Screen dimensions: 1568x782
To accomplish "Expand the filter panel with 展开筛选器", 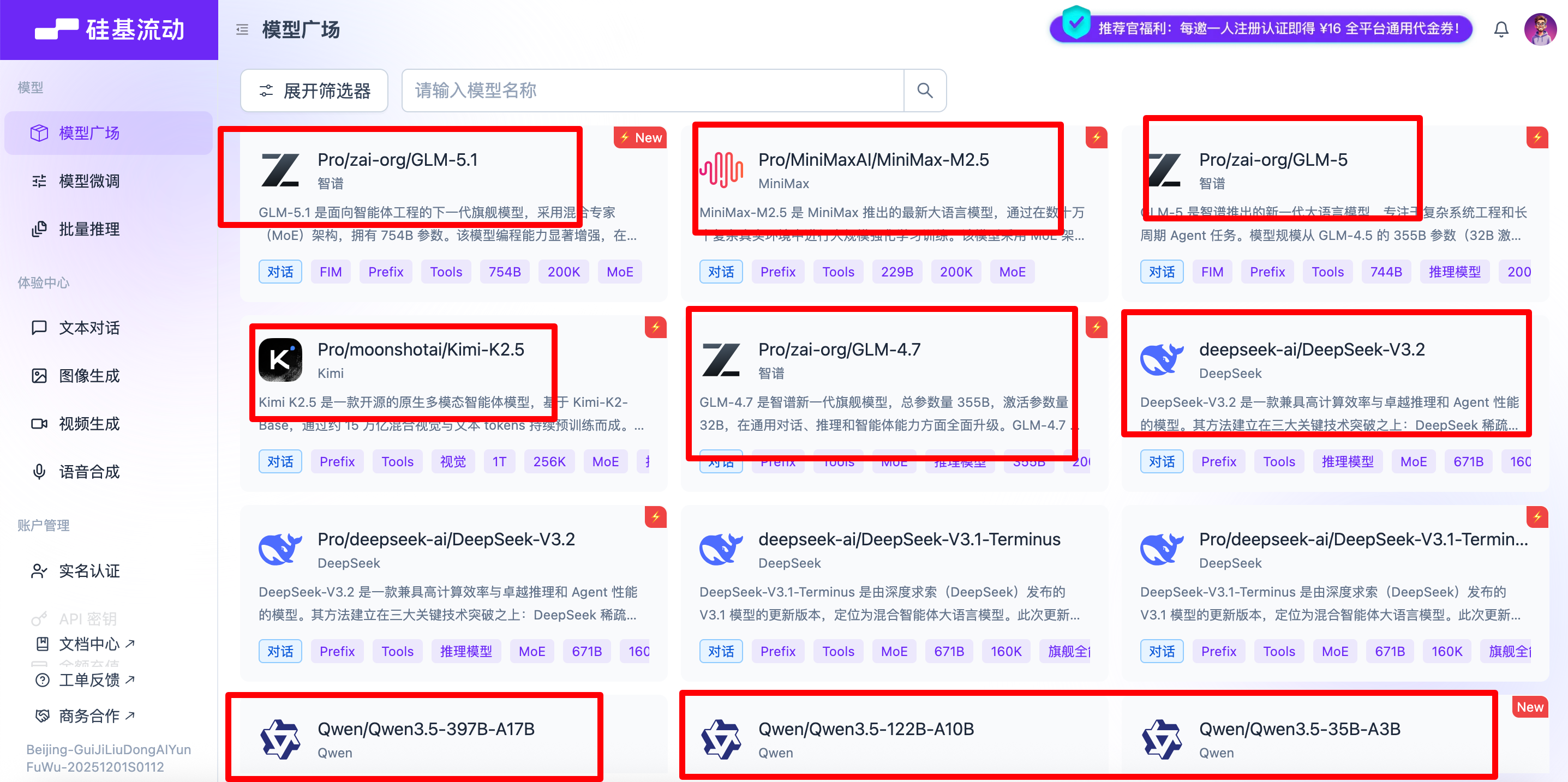I will [x=314, y=91].
